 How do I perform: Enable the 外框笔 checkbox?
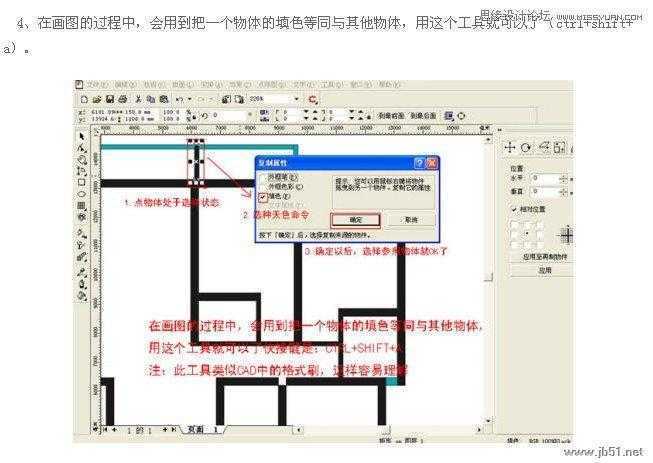[x=263, y=178]
